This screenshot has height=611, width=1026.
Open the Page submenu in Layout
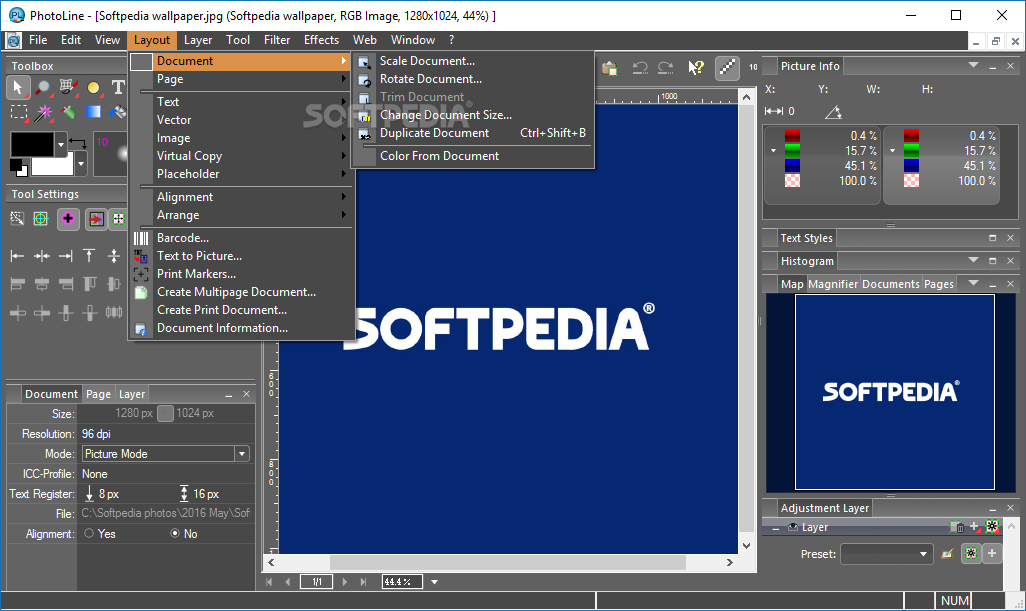click(241, 79)
